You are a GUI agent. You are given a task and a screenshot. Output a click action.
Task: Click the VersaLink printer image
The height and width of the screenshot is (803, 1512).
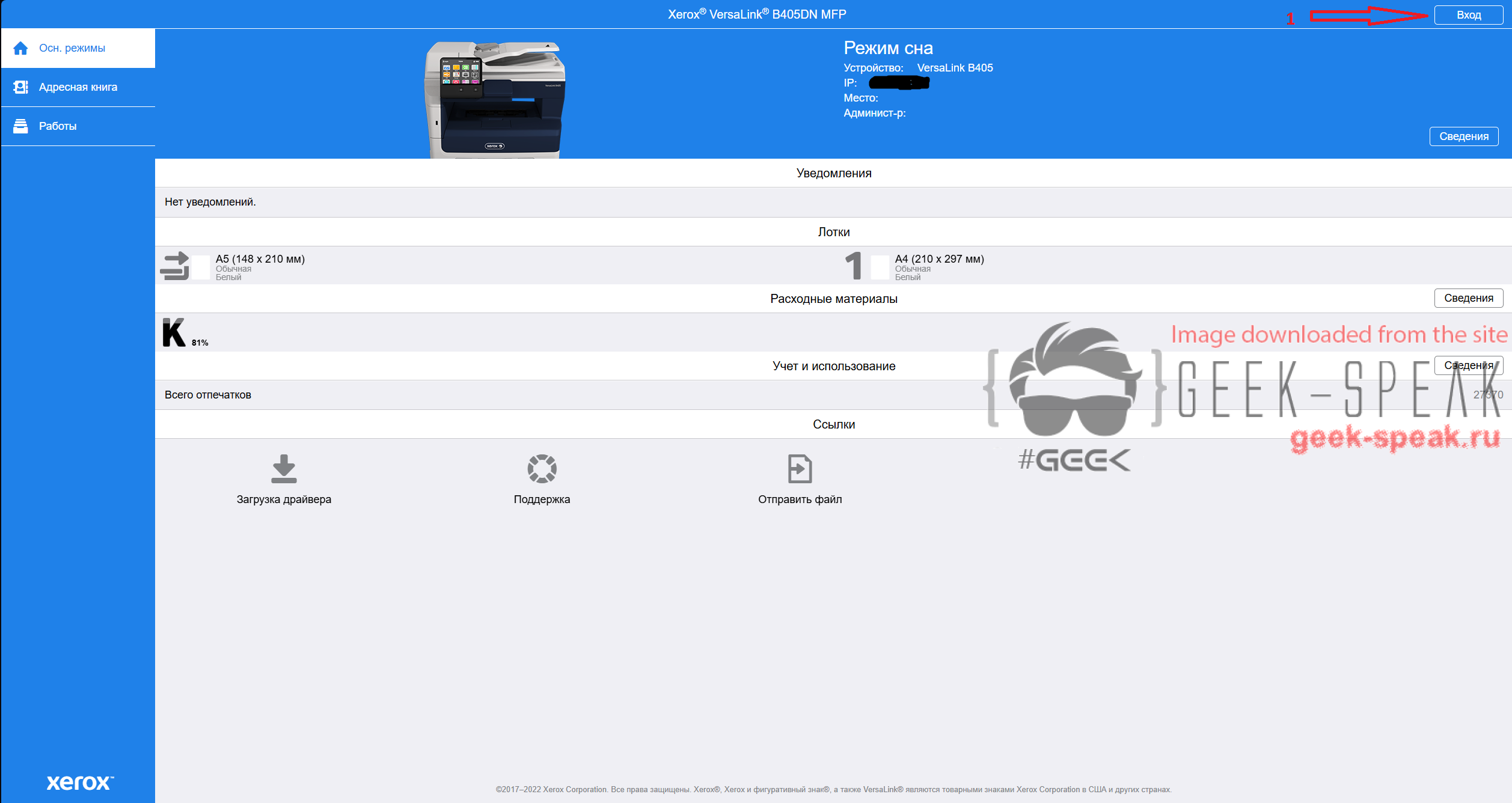pyautogui.click(x=494, y=99)
